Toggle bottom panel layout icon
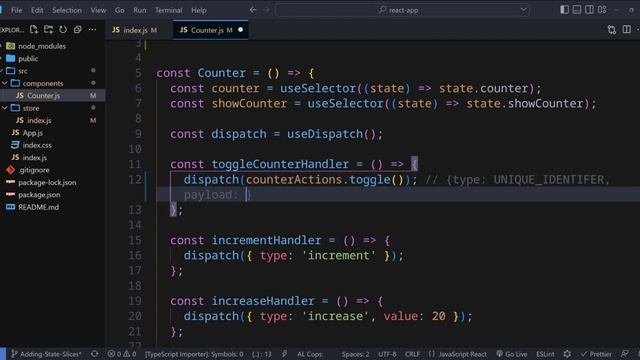Screen dimensions: 640x360 tap(577, 9)
